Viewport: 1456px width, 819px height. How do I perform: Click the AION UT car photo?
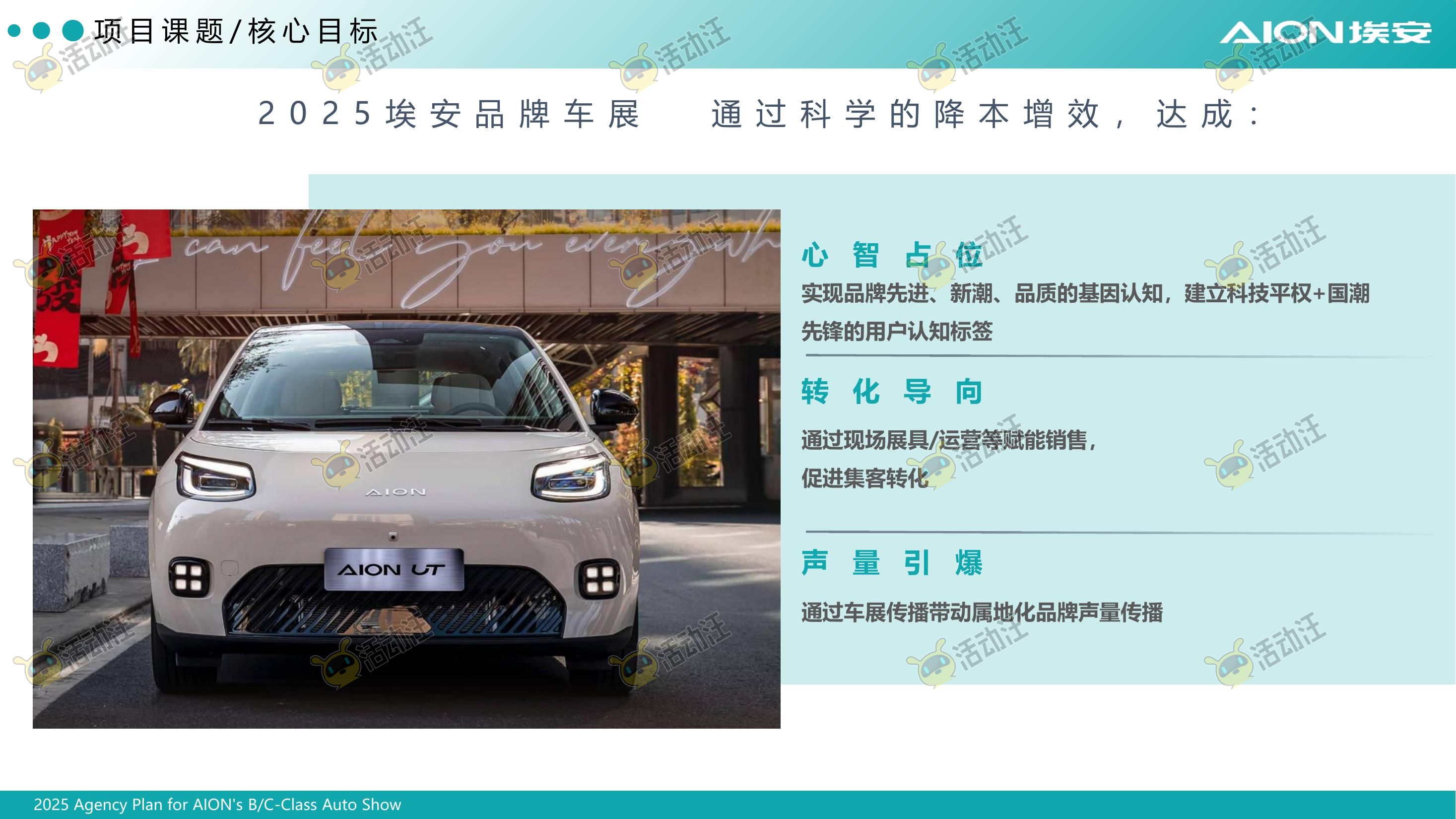tap(406, 469)
